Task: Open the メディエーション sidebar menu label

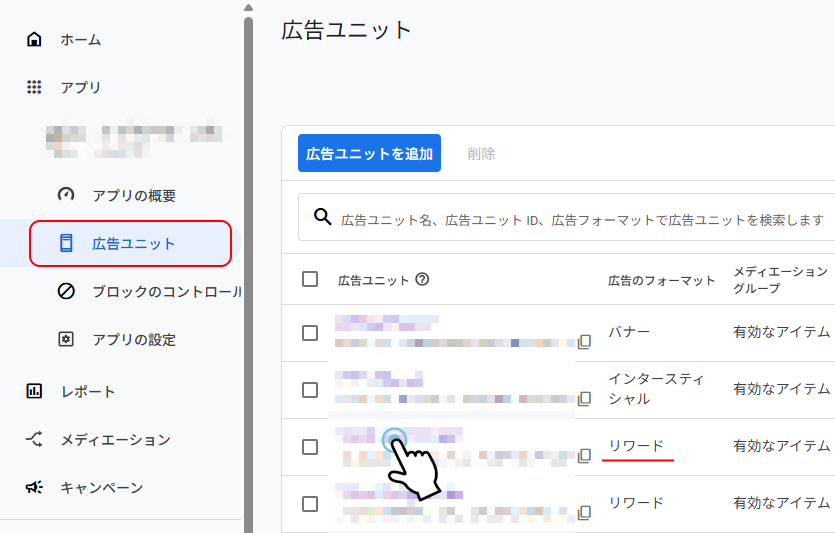Action: click(115, 440)
